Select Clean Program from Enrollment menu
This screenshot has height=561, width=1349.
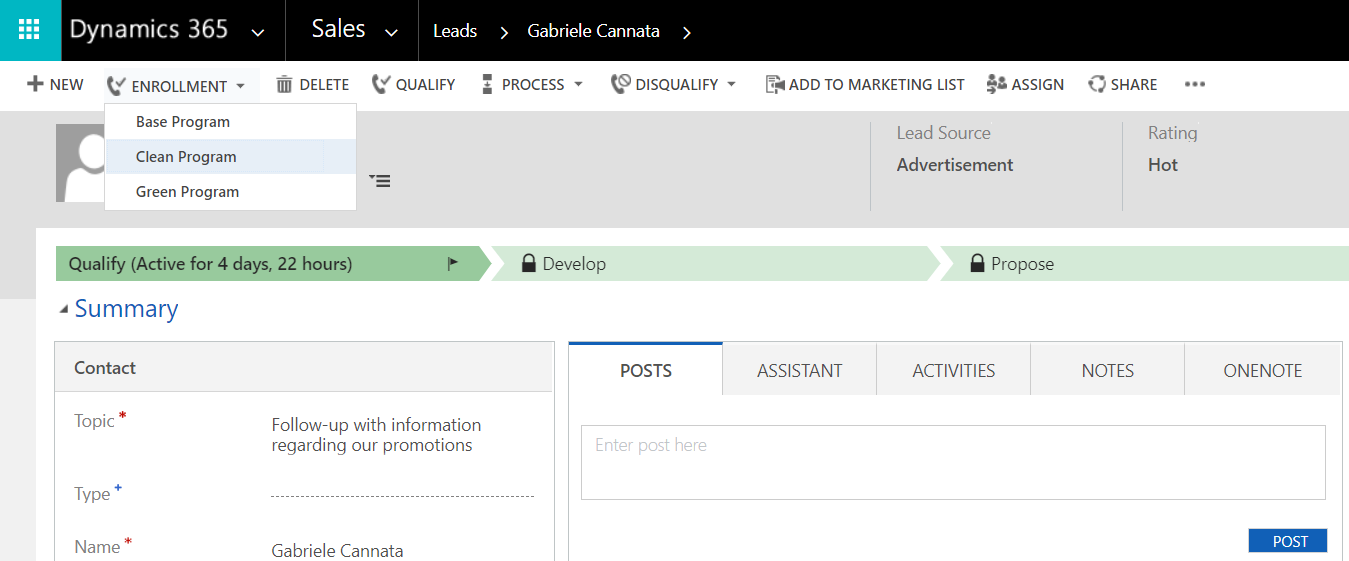tap(186, 157)
